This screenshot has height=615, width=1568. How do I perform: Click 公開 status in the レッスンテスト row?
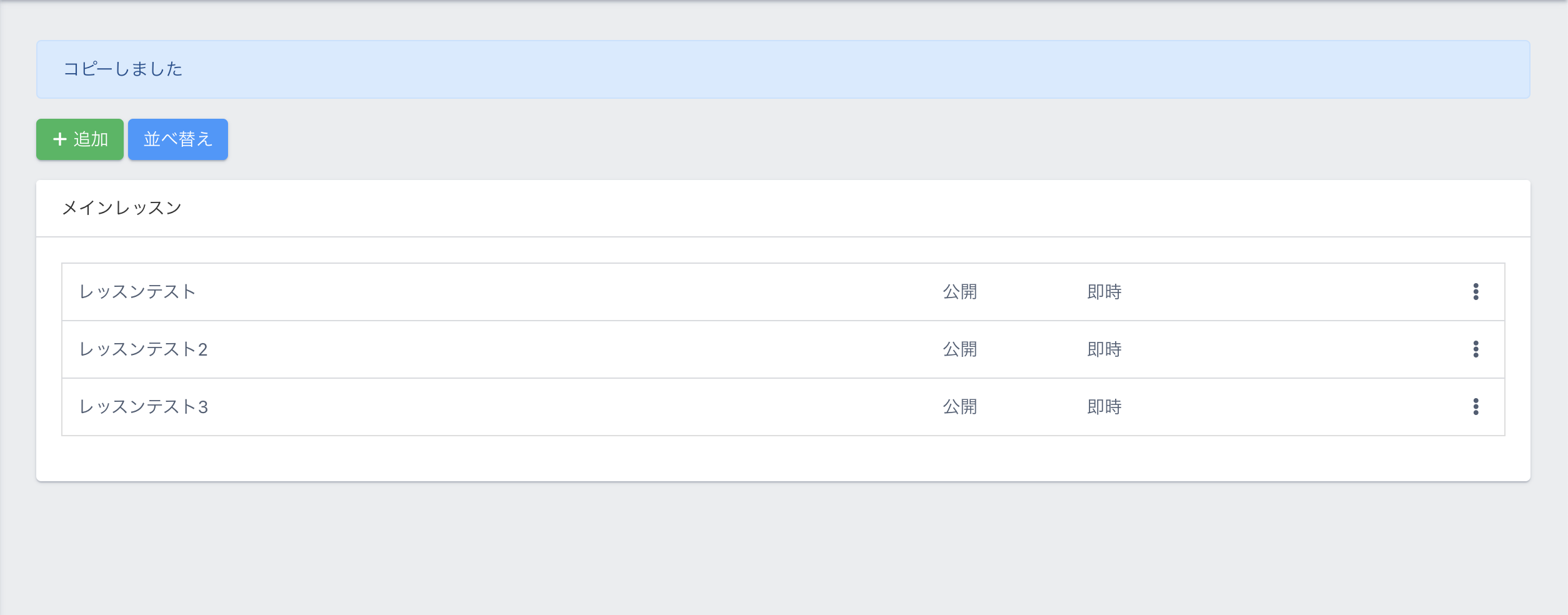(960, 292)
